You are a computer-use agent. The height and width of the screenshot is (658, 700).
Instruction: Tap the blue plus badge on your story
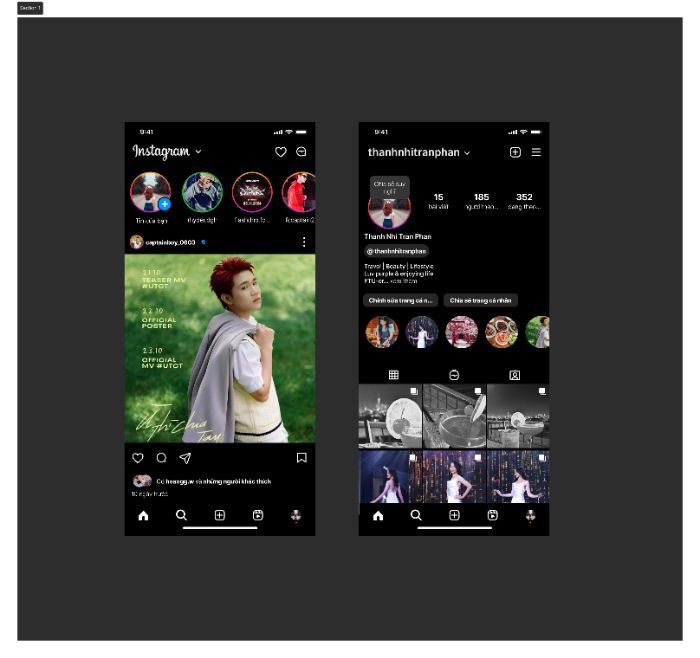coord(165,204)
